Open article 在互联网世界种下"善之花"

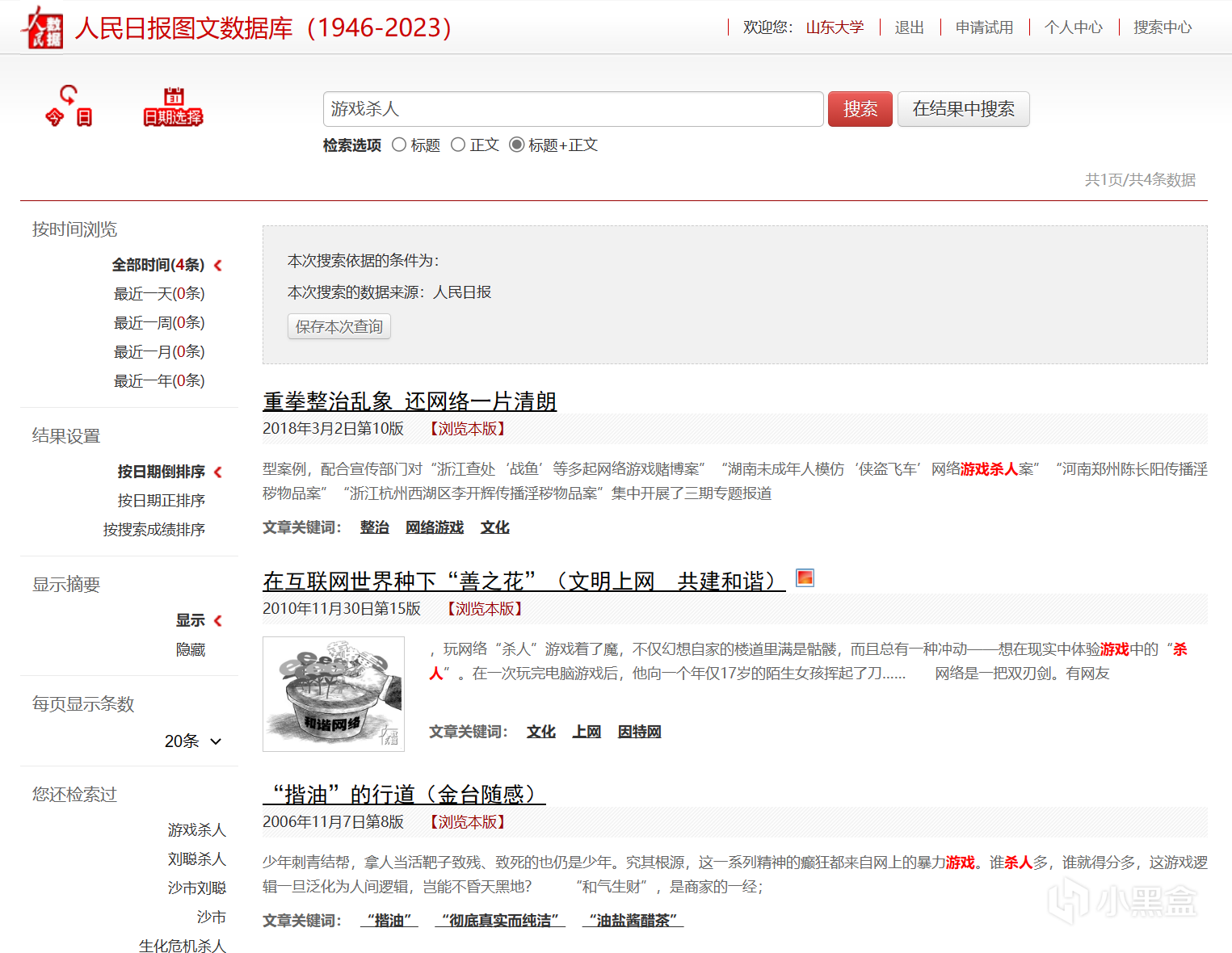(523, 581)
